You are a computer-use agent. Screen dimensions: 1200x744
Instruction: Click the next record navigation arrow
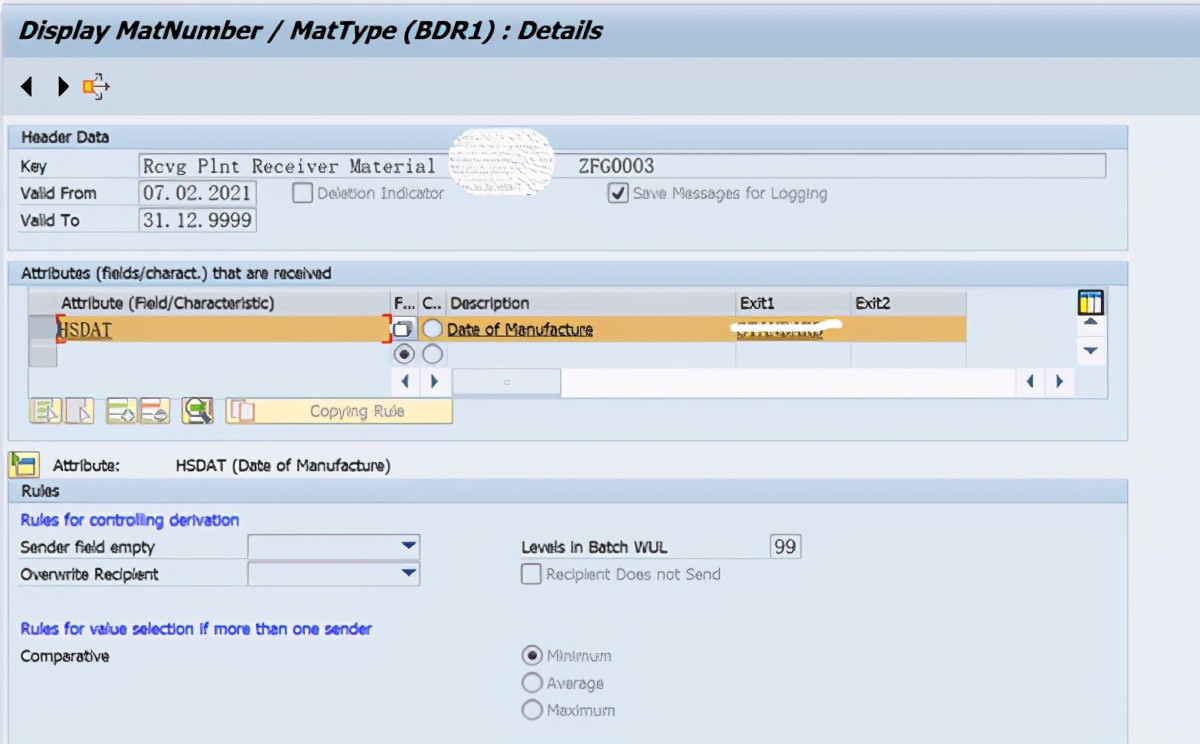pos(63,86)
